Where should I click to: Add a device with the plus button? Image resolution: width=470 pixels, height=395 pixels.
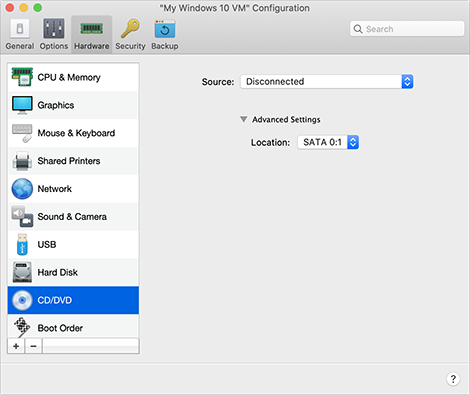16,346
